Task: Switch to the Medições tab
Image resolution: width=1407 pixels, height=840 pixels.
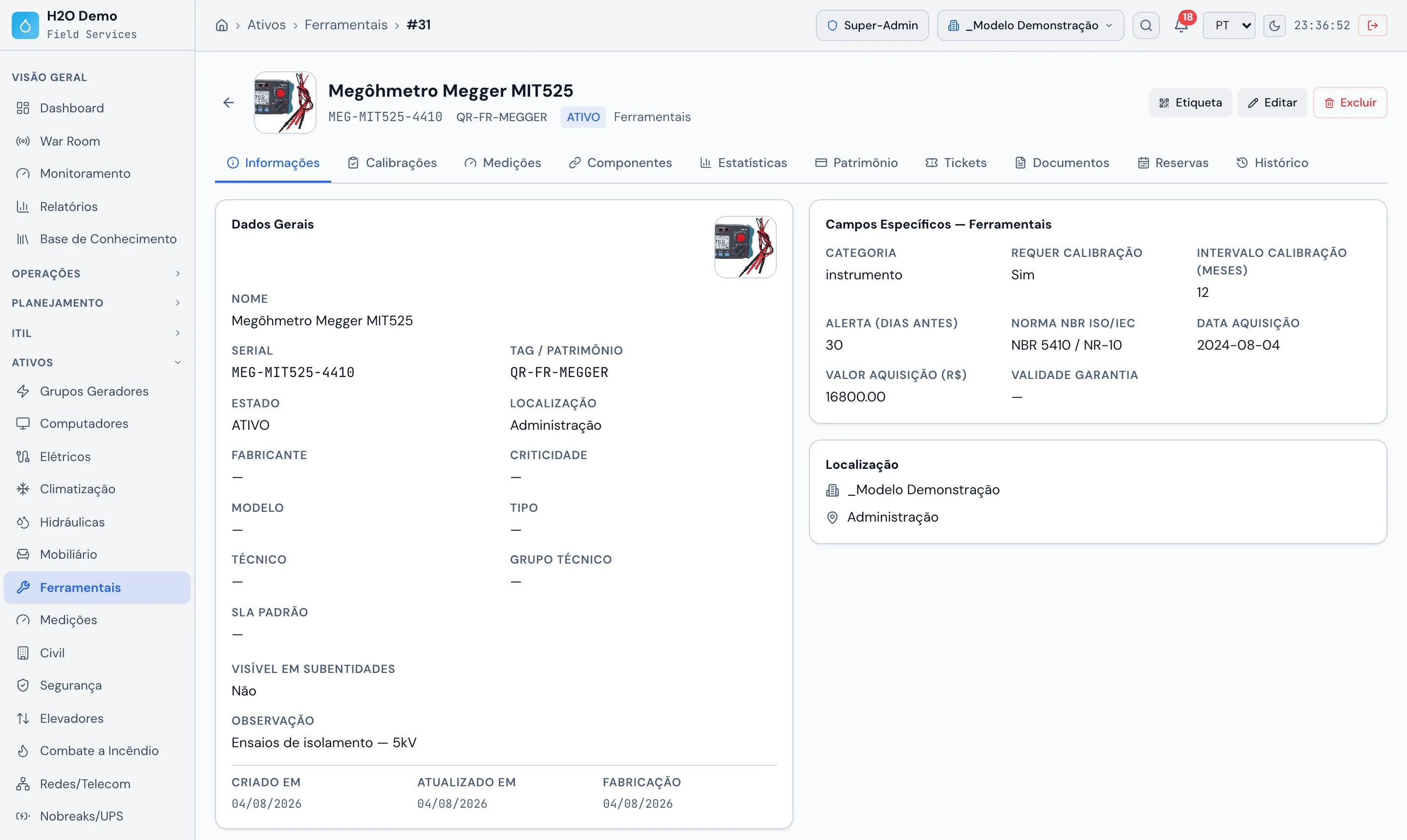Action: (x=502, y=163)
